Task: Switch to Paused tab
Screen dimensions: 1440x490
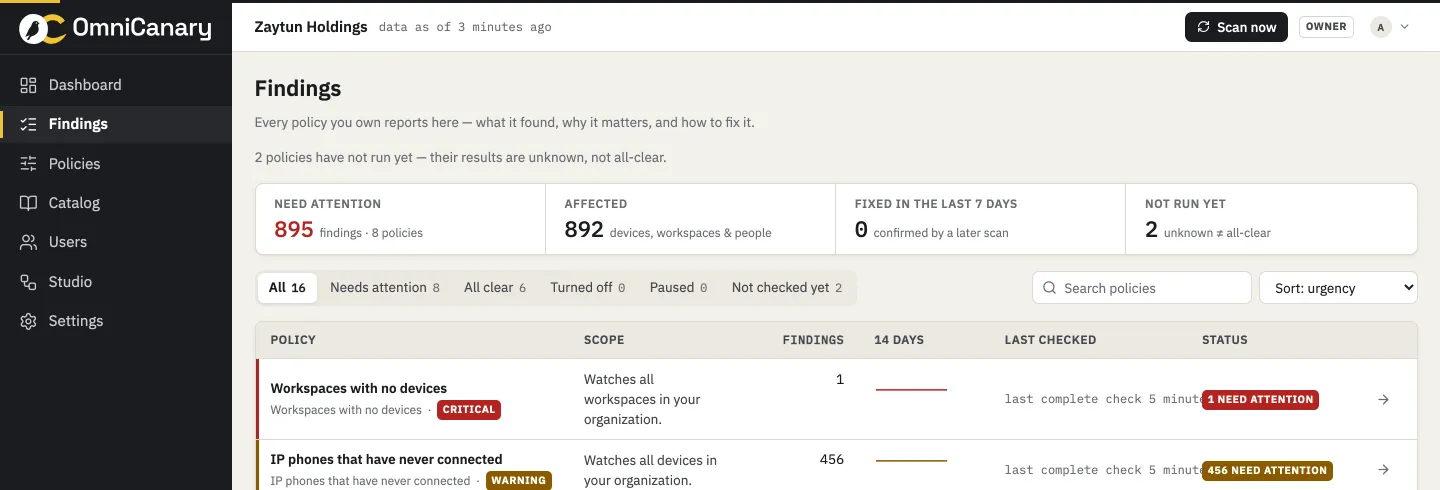Action: point(678,288)
